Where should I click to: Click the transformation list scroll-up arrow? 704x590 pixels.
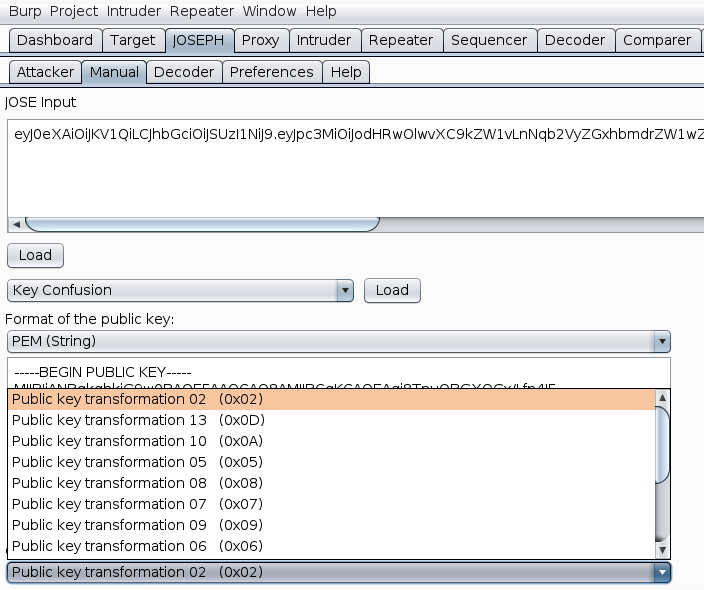(663, 398)
